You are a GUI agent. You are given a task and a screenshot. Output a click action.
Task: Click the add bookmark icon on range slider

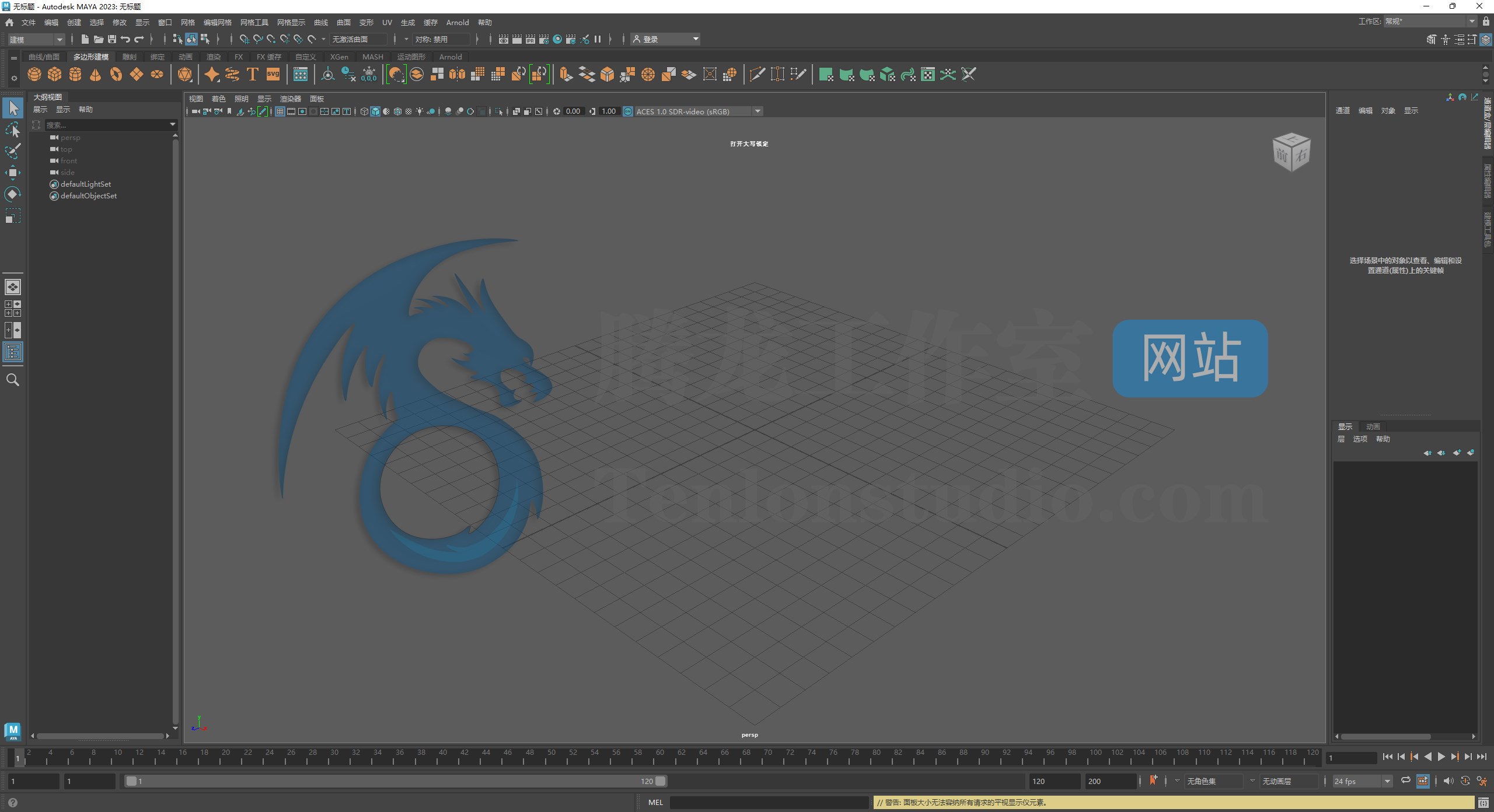(1153, 780)
